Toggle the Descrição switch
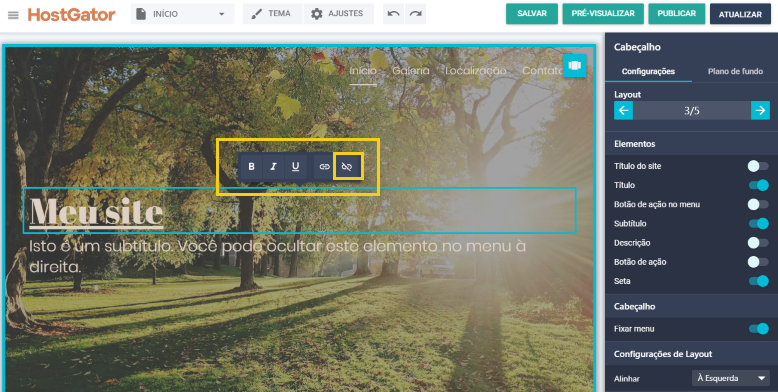The image size is (778, 392). click(x=758, y=243)
